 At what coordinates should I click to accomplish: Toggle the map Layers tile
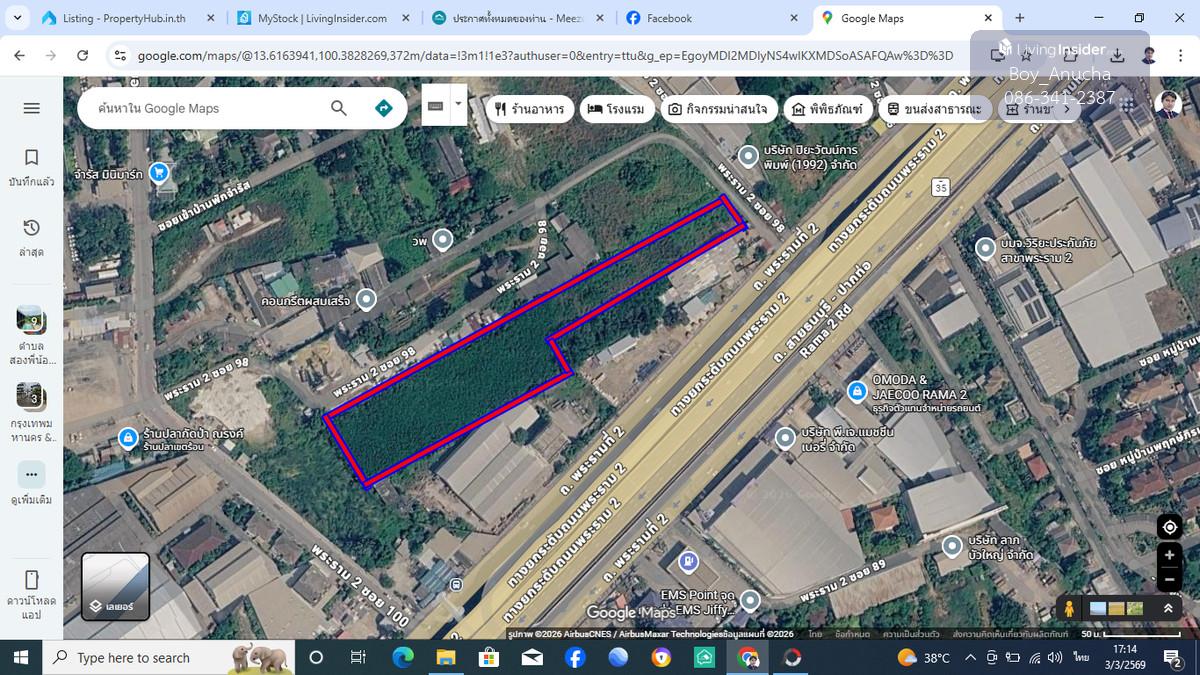click(115, 587)
